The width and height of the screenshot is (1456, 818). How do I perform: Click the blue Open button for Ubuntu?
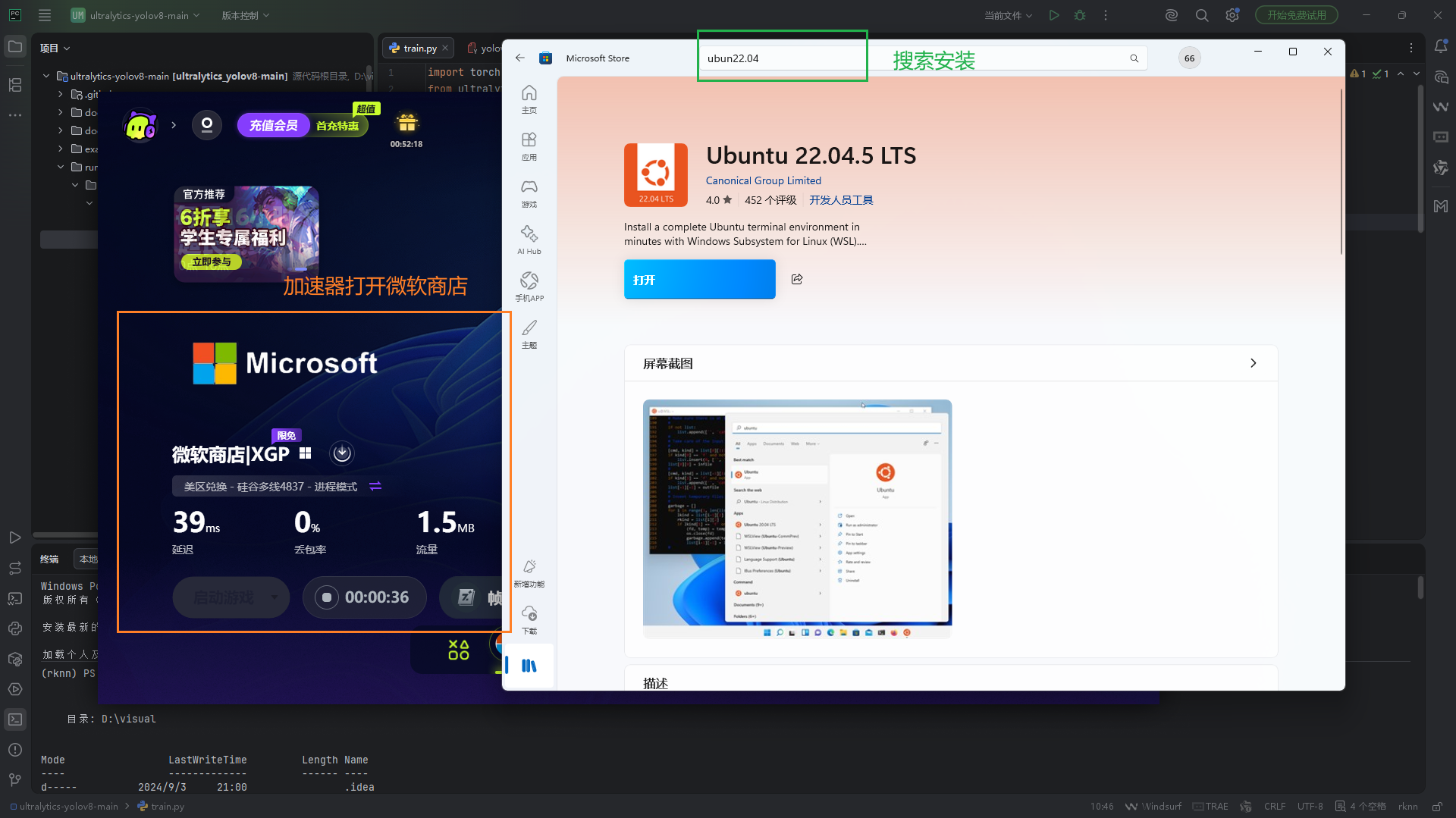point(699,279)
